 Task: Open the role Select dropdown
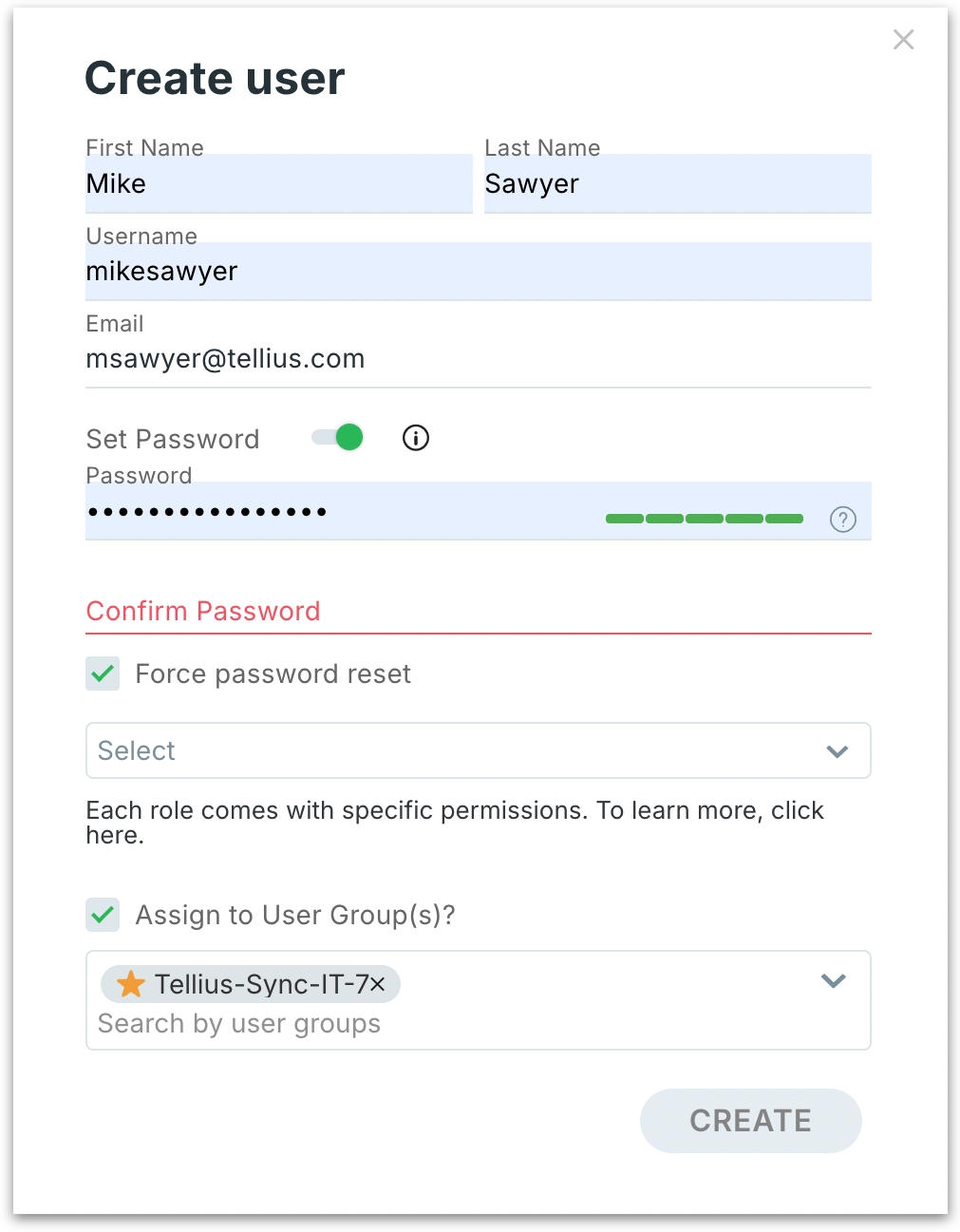pyautogui.click(x=456, y=750)
